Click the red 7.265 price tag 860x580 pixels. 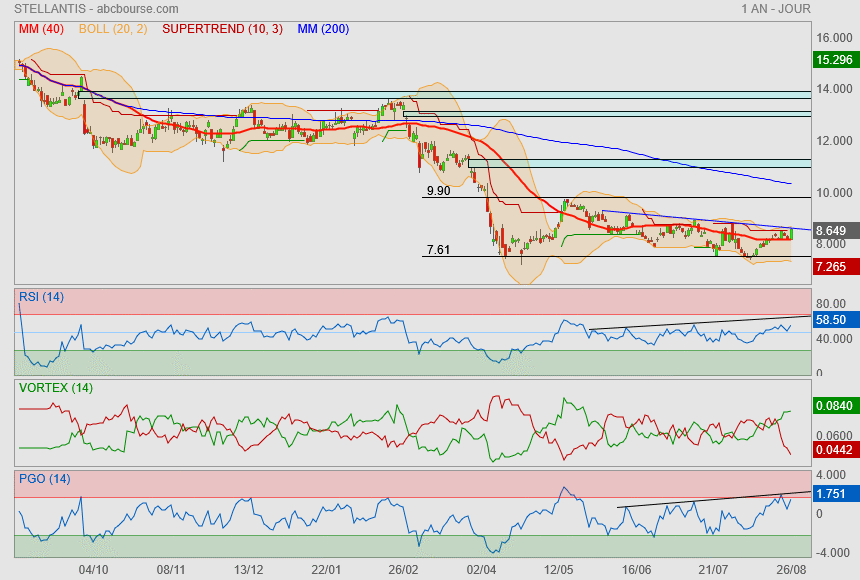click(x=834, y=268)
